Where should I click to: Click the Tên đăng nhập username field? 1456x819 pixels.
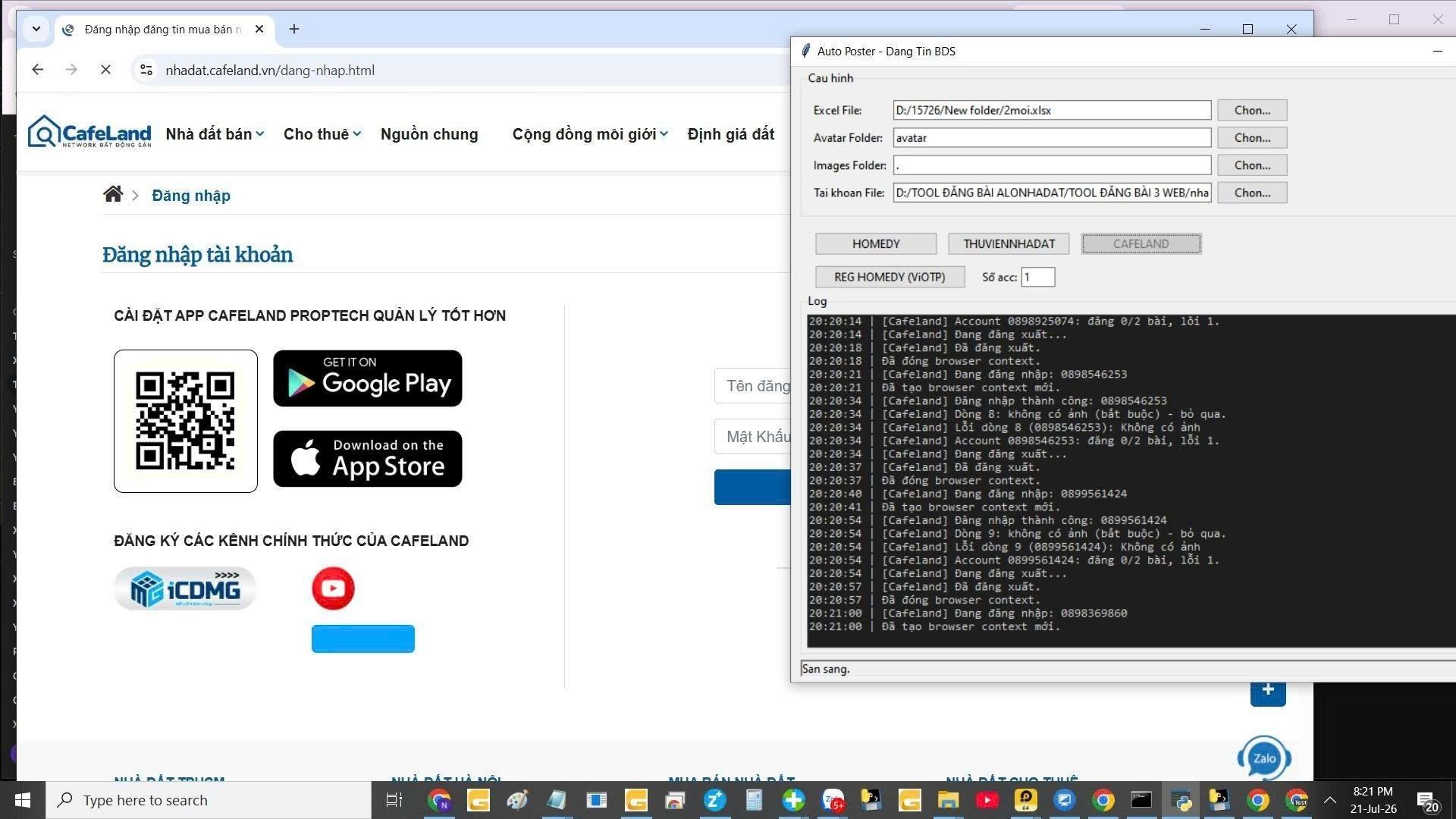pos(752,386)
